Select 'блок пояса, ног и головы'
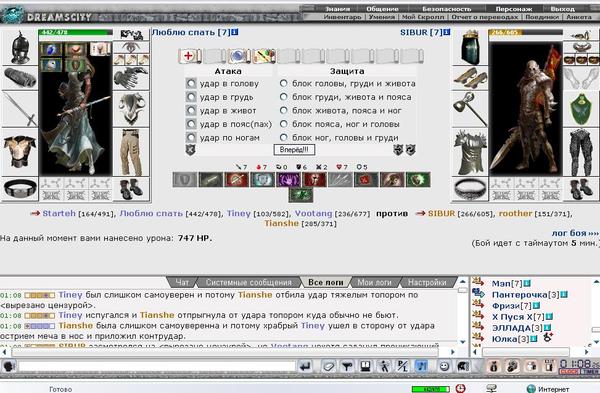 (284, 124)
